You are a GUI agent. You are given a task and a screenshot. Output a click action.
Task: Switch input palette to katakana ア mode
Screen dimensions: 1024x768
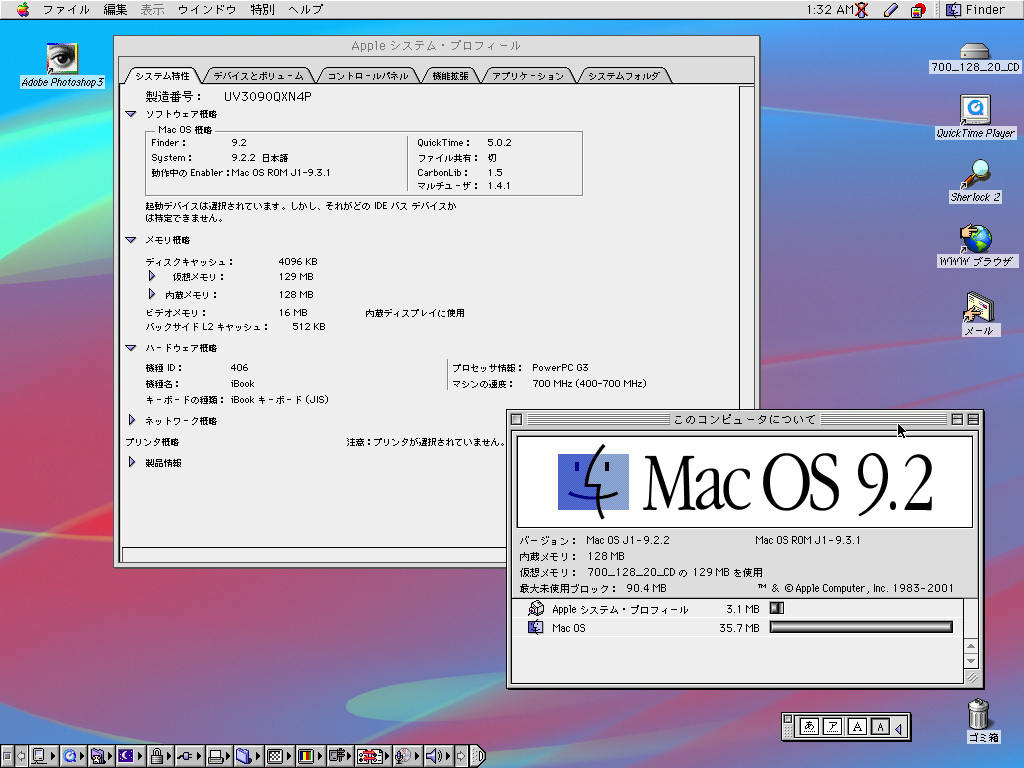[x=832, y=726]
